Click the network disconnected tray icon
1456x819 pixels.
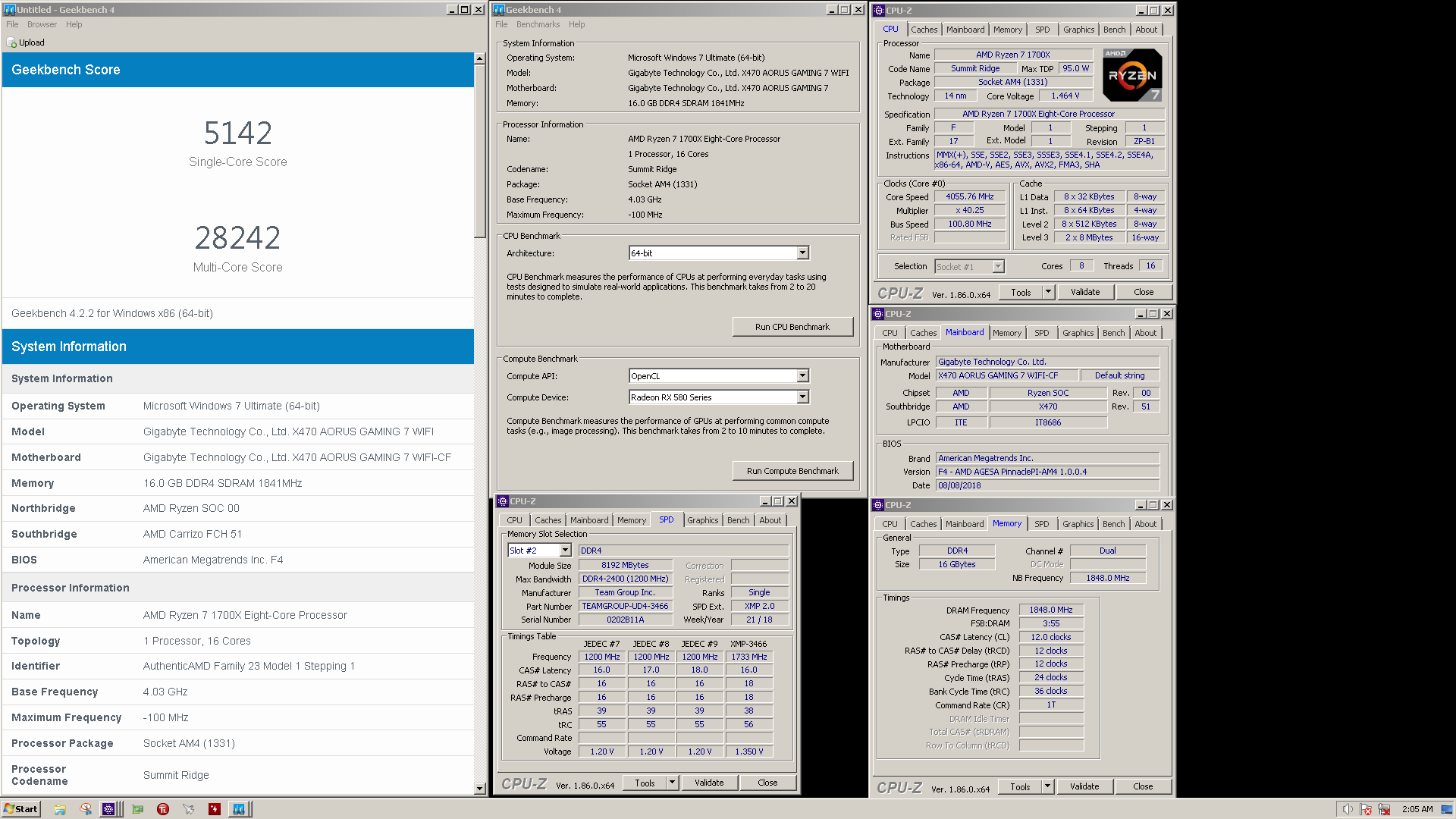coord(1384,809)
